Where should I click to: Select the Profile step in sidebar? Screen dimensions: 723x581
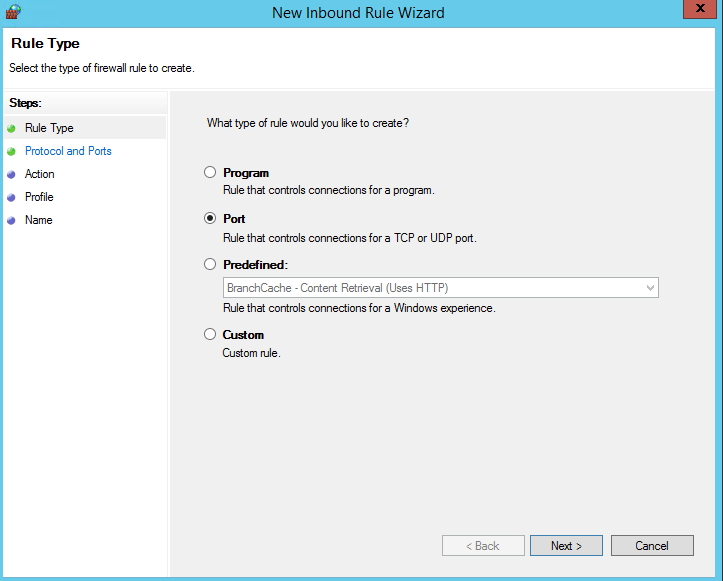[39, 197]
